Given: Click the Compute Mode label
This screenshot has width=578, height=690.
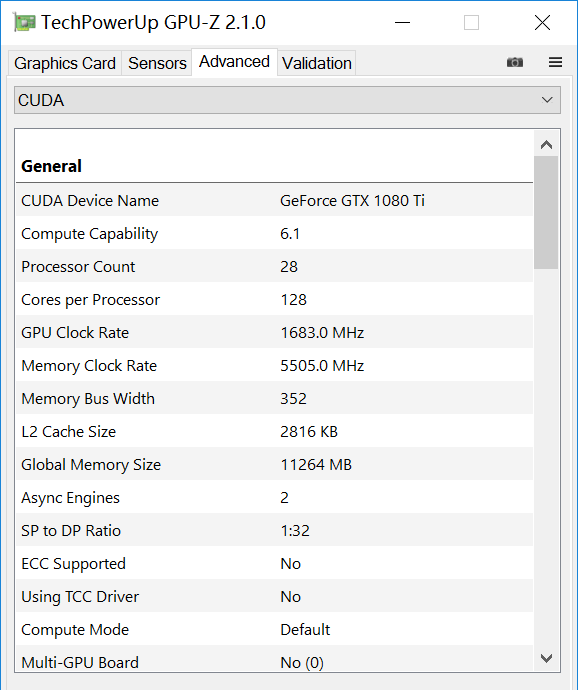Looking at the screenshot, I should [x=75, y=630].
